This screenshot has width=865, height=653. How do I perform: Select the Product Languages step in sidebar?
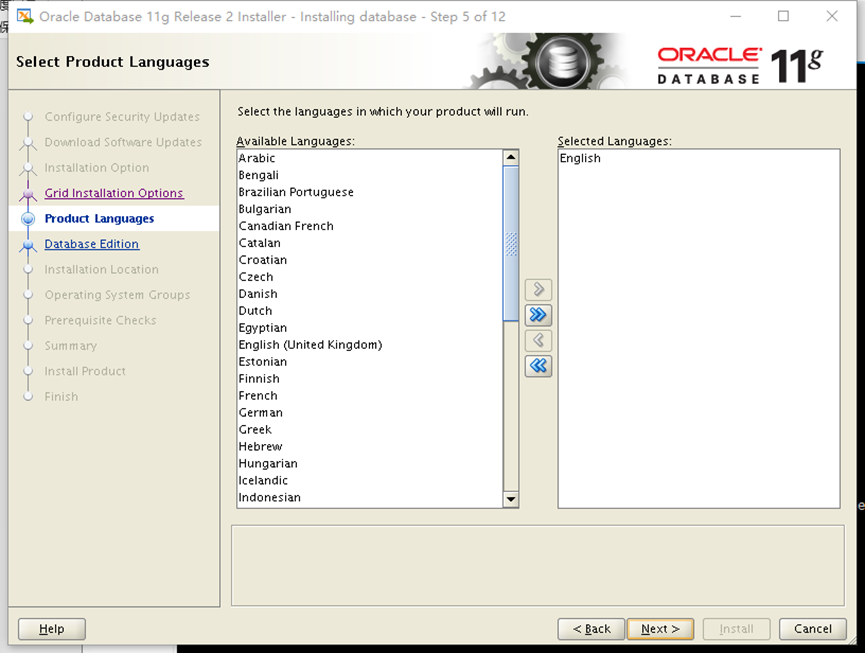point(99,218)
